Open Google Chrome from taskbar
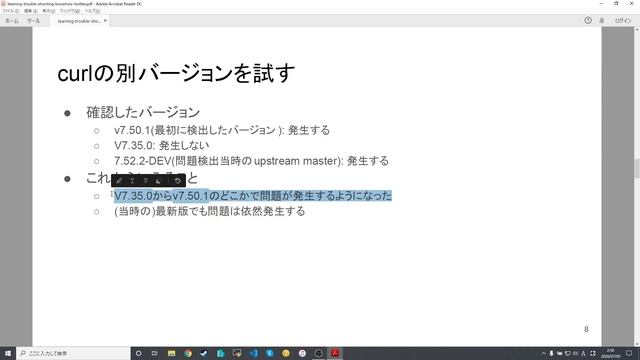This screenshot has height=360, width=640. (188, 353)
